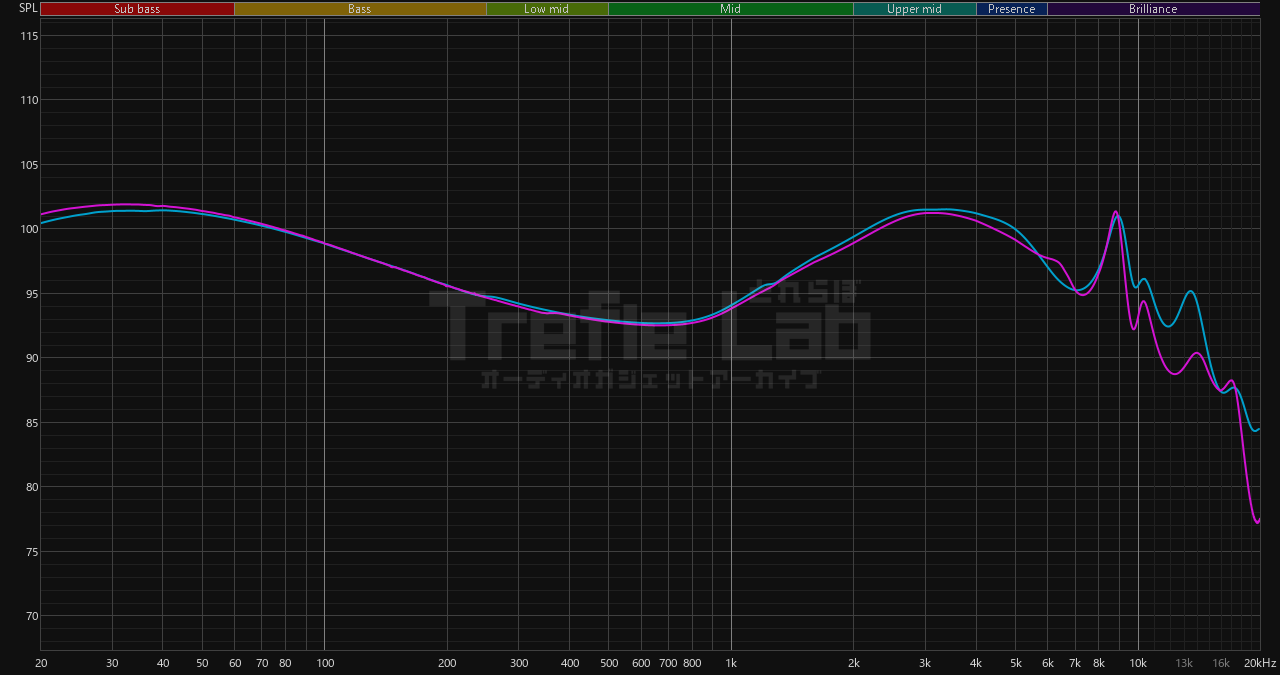Click the 100 dB value on Y-axis
The height and width of the screenshot is (675, 1280).
[x=28, y=229]
